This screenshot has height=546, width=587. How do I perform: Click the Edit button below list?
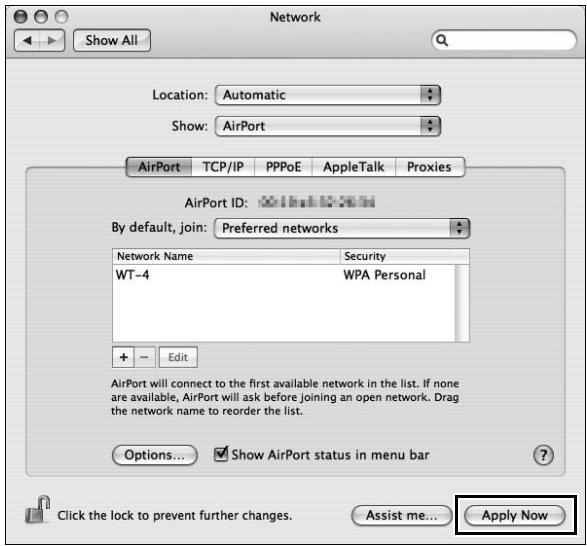(178, 357)
